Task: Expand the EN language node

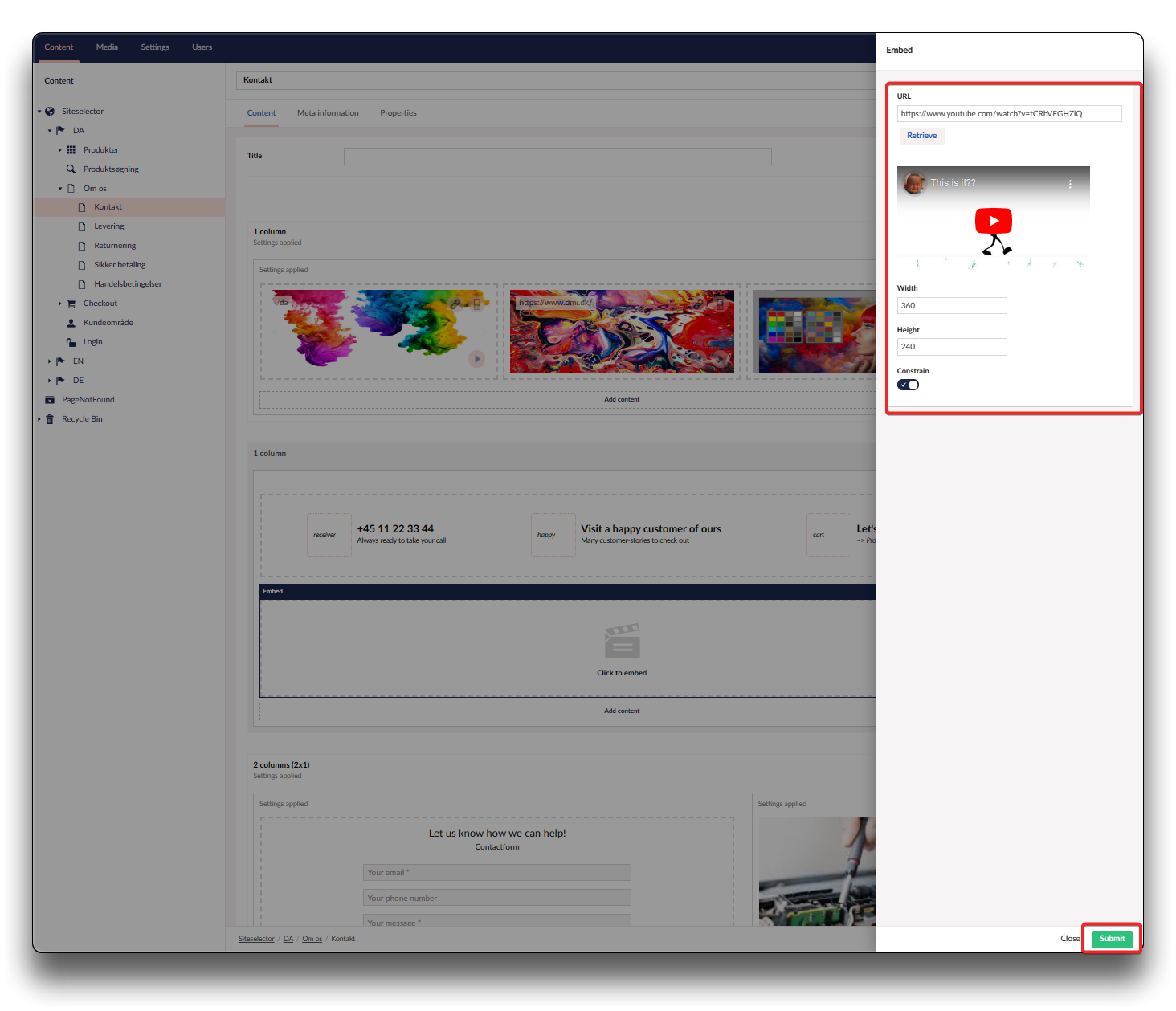Action: pyautogui.click(x=50, y=361)
